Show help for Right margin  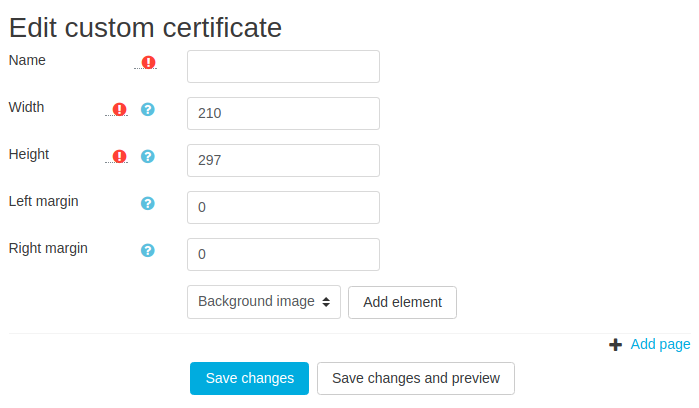[x=148, y=250]
